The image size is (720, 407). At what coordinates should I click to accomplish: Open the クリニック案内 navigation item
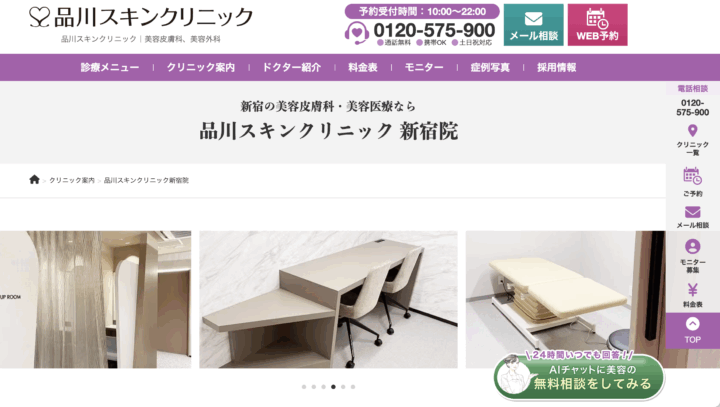201,68
